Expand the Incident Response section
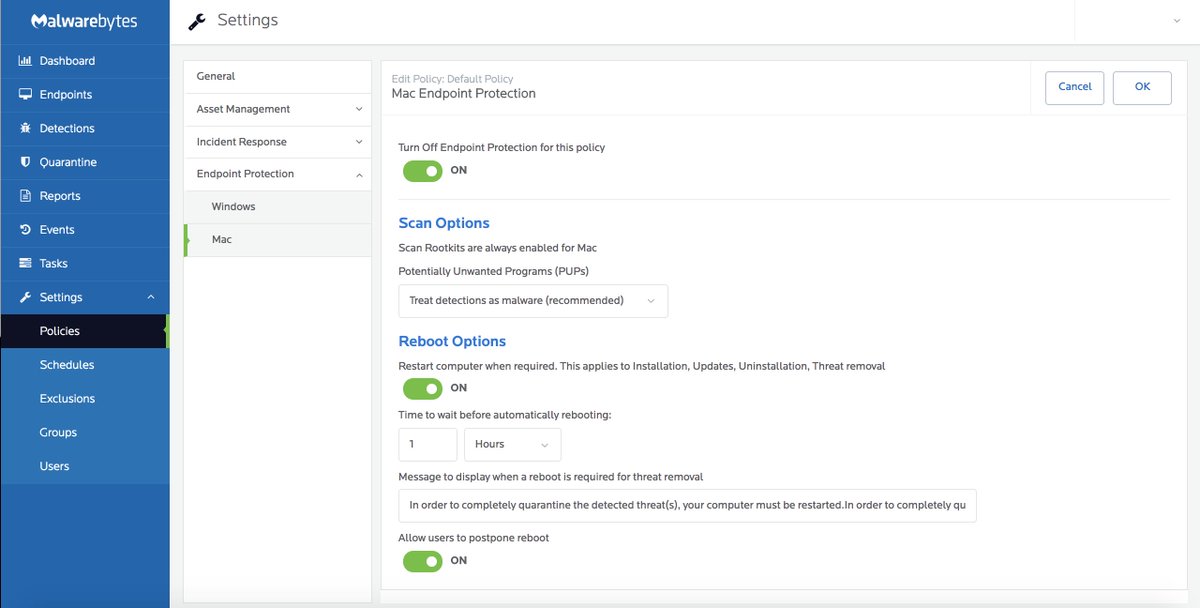1200x608 pixels. tap(277, 142)
